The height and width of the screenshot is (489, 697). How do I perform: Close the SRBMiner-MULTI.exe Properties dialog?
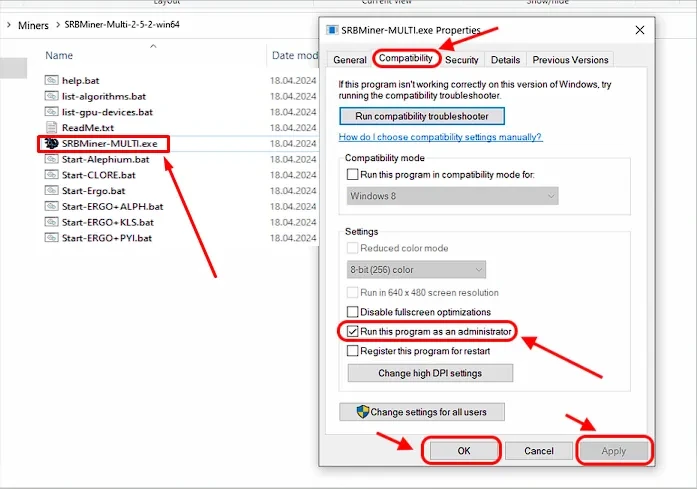click(640, 30)
